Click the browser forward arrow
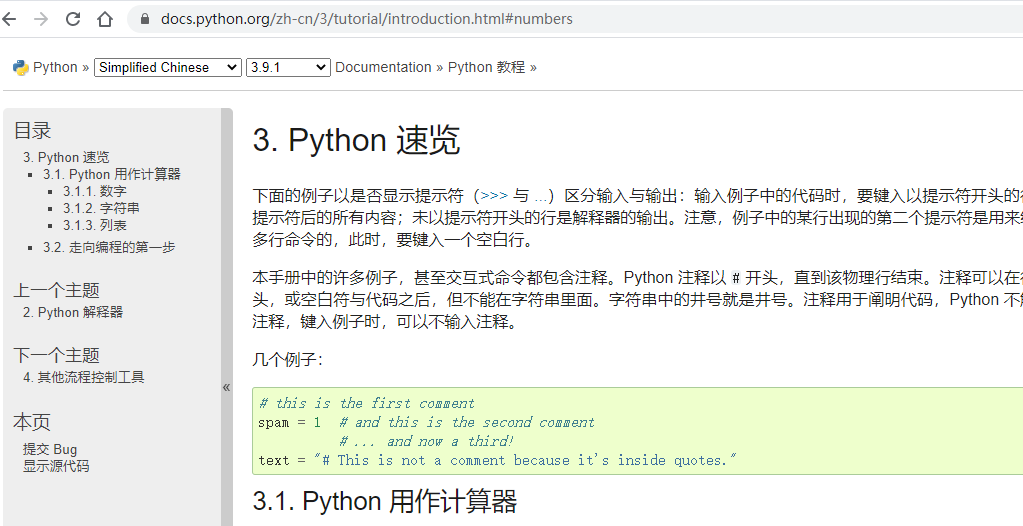 [40, 19]
